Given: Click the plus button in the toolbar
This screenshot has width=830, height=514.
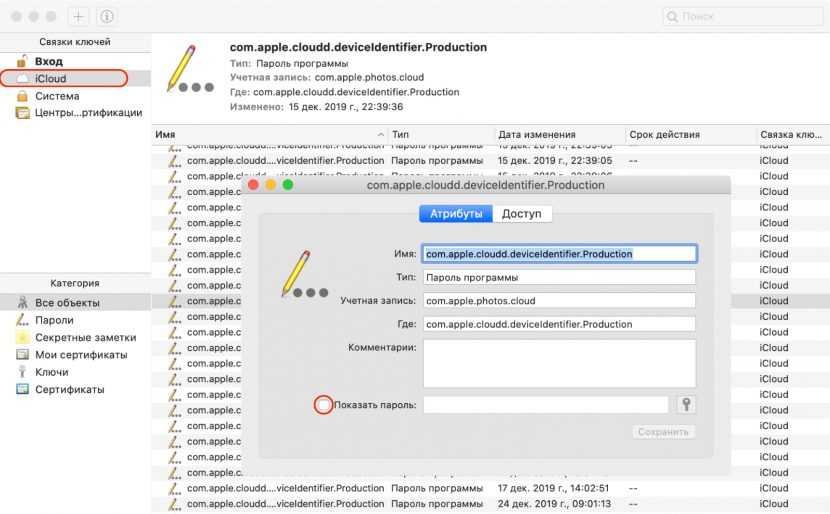Looking at the screenshot, I should (79, 16).
